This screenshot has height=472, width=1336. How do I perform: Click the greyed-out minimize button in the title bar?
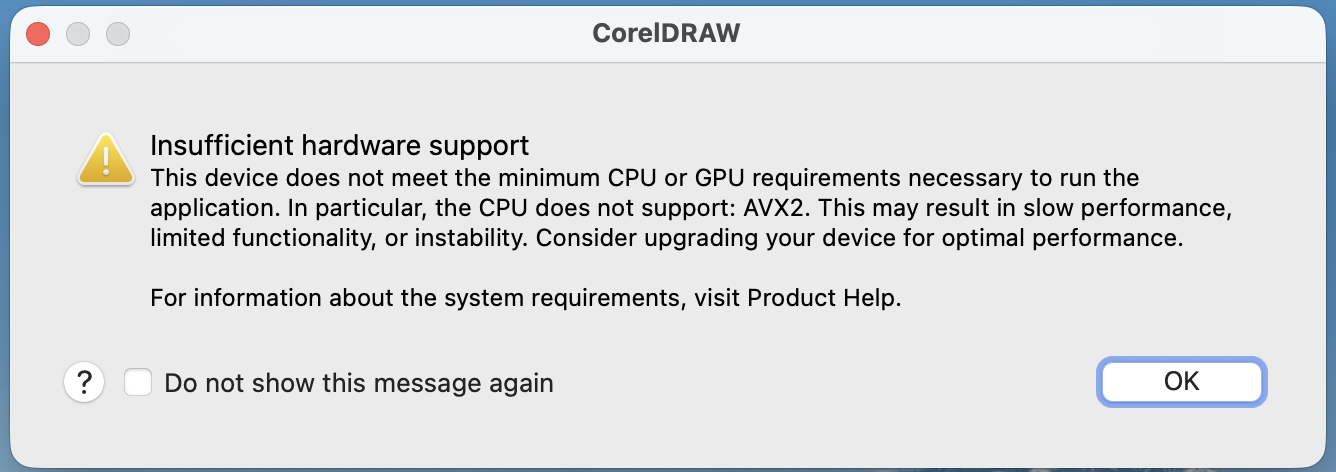coord(78,34)
